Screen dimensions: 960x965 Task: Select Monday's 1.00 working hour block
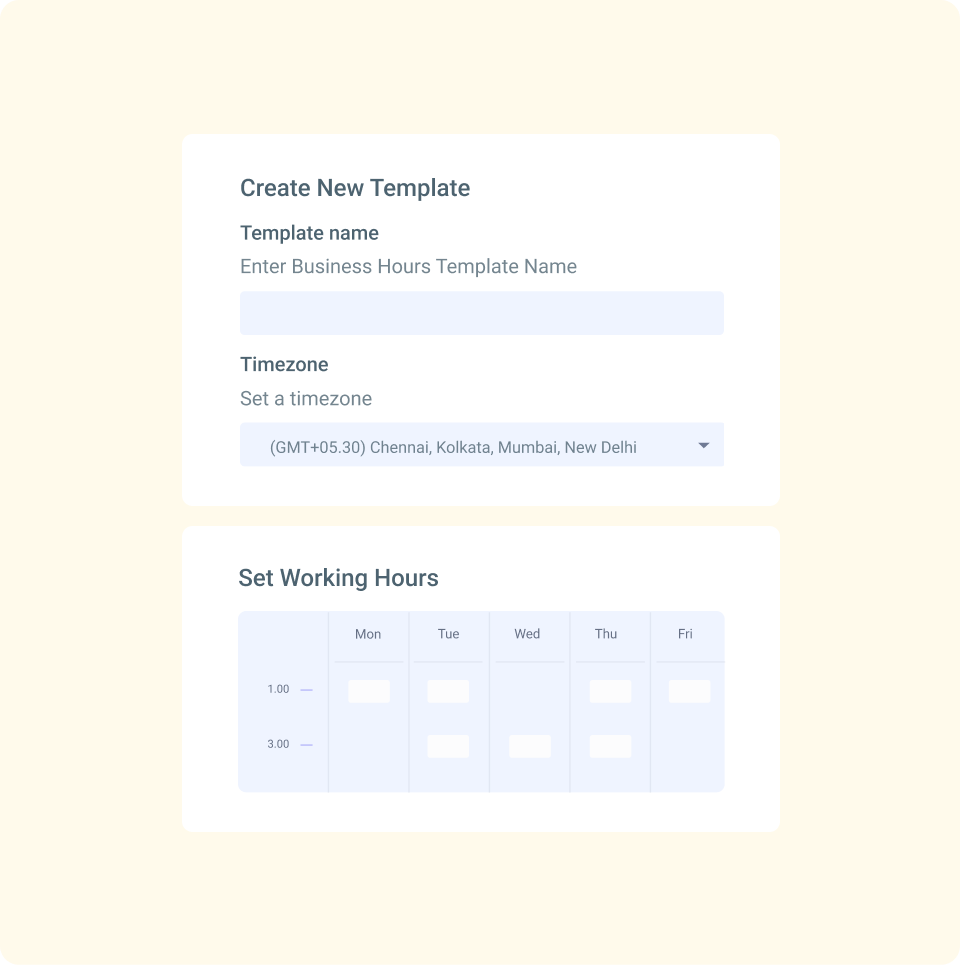[x=367, y=691]
